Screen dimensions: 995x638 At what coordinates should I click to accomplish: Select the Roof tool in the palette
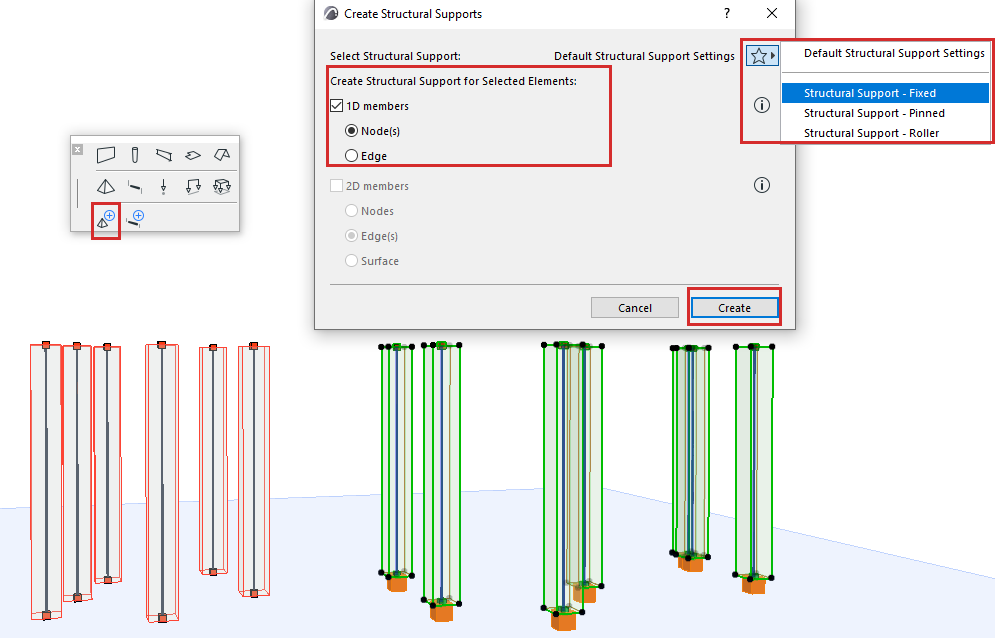click(x=221, y=154)
